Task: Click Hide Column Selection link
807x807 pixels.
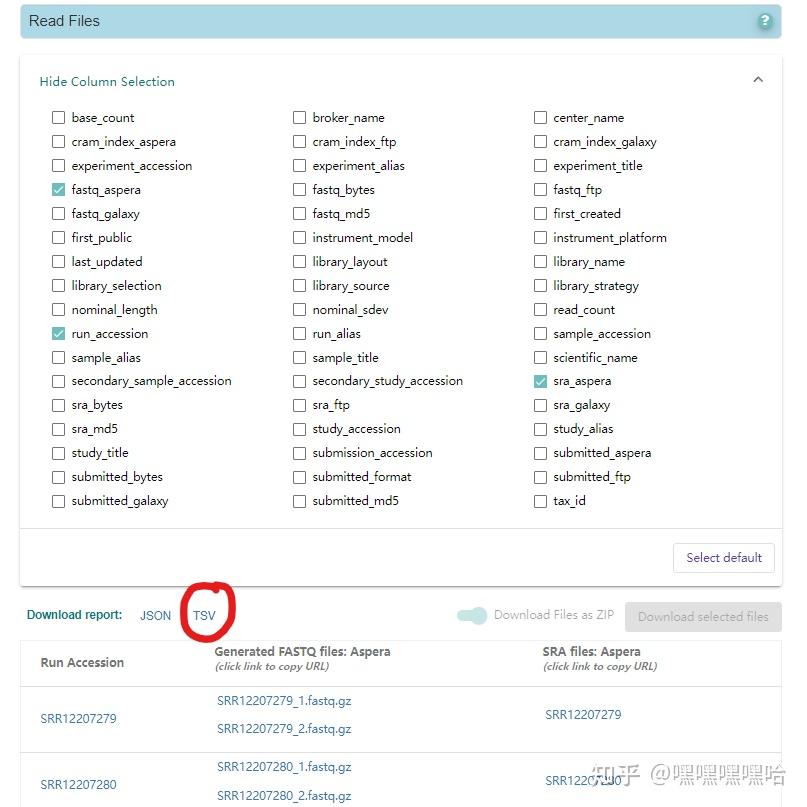Action: click(107, 82)
